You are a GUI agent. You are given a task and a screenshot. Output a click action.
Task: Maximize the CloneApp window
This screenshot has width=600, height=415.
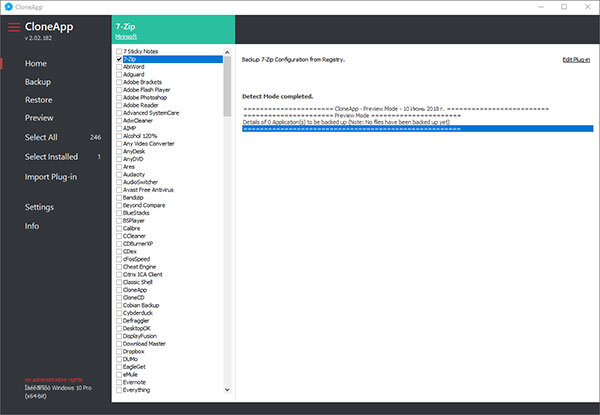(x=564, y=7)
